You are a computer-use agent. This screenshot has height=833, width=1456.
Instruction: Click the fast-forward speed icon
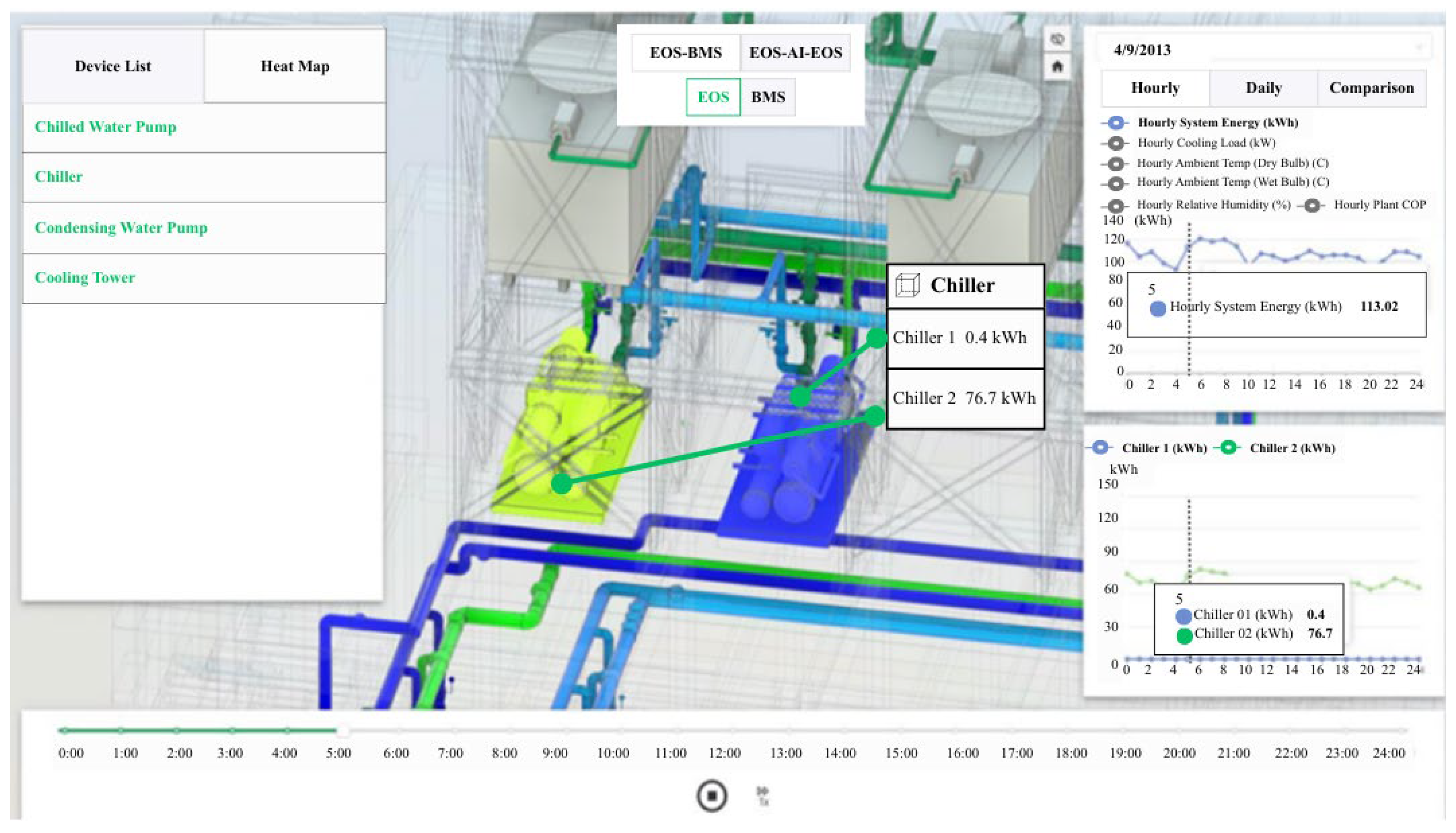pos(763,795)
